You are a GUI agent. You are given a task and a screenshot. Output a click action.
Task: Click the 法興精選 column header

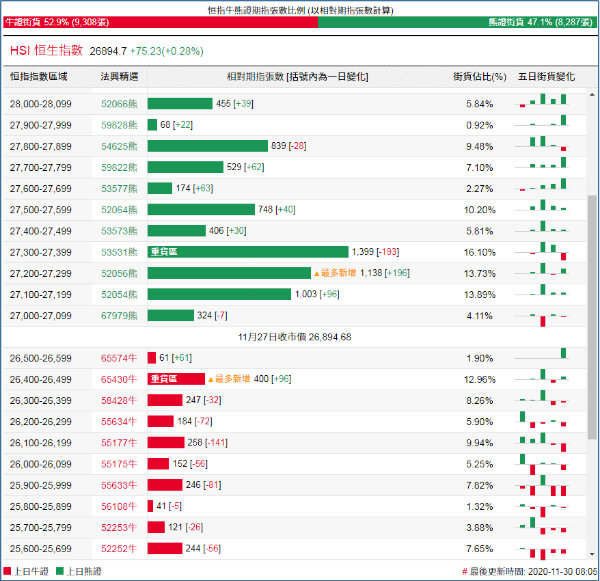coord(119,77)
